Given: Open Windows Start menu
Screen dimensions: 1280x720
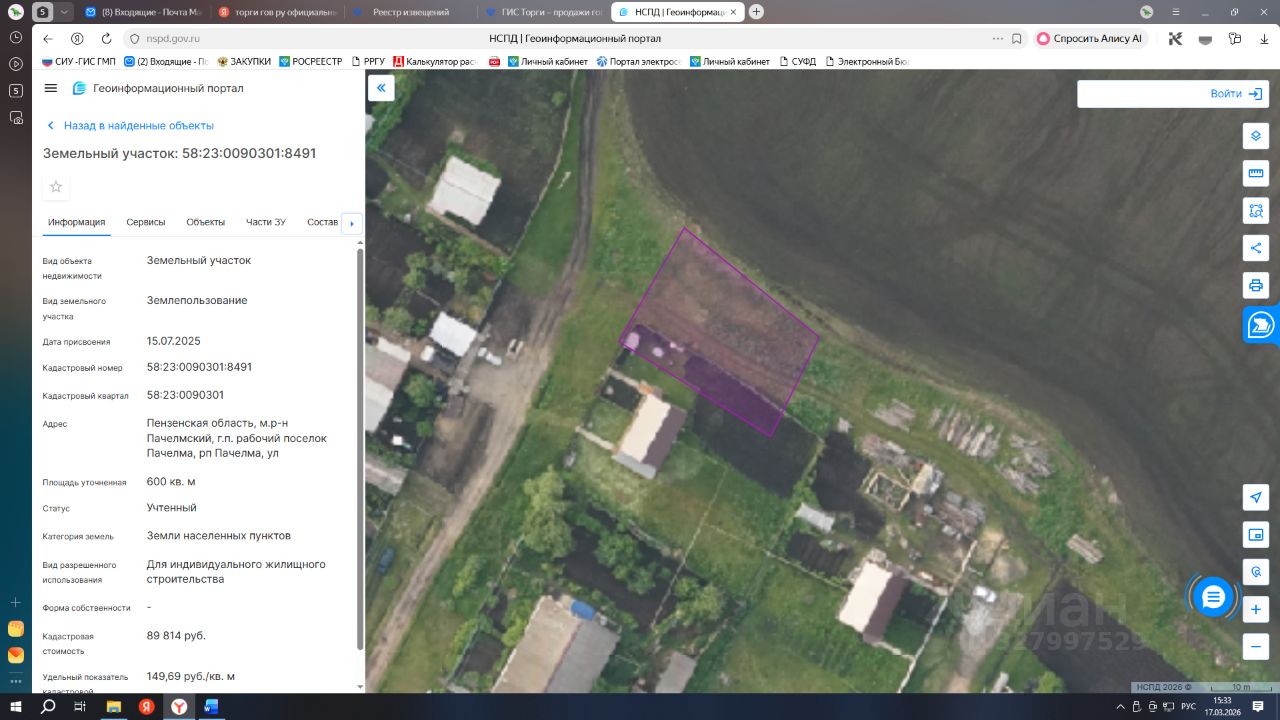Looking at the screenshot, I should click(16, 706).
